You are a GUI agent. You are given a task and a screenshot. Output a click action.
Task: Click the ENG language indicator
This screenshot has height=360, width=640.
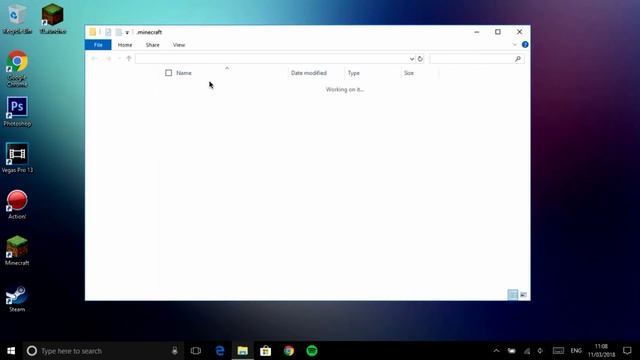[576, 351]
